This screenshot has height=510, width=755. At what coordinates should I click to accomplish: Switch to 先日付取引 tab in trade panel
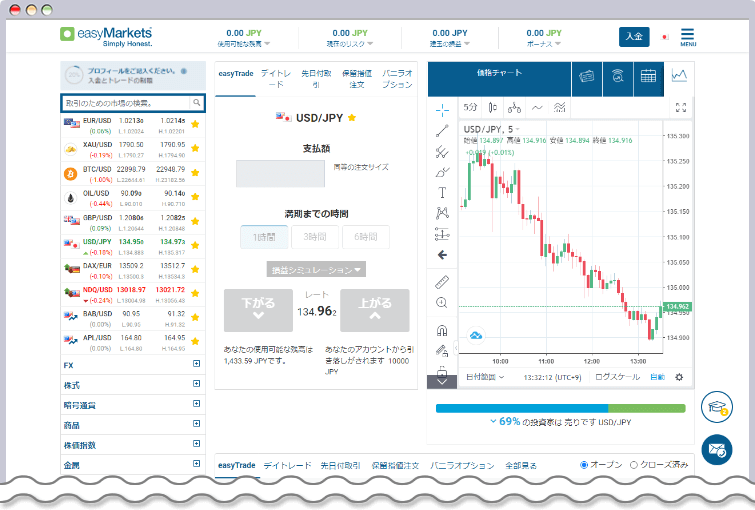pos(316,79)
